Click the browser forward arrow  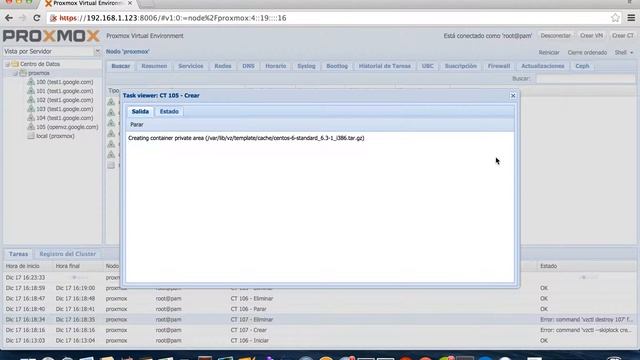(22, 18)
